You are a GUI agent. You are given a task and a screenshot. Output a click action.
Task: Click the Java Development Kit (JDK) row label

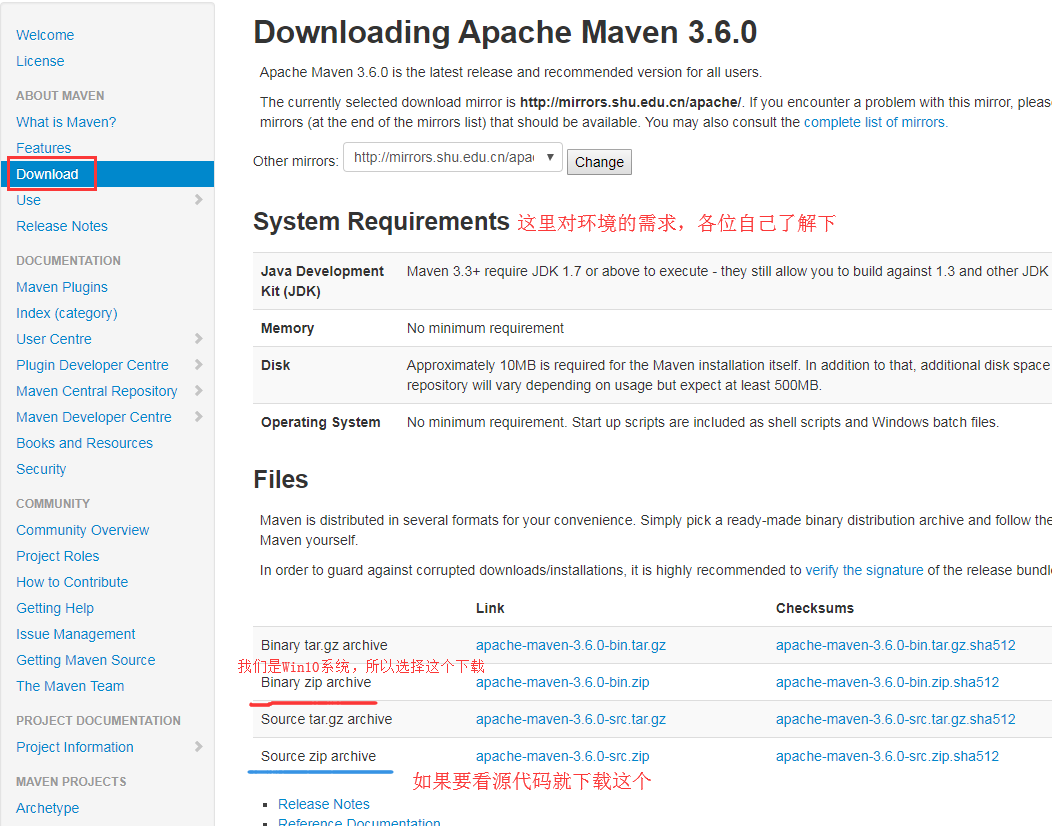(322, 281)
